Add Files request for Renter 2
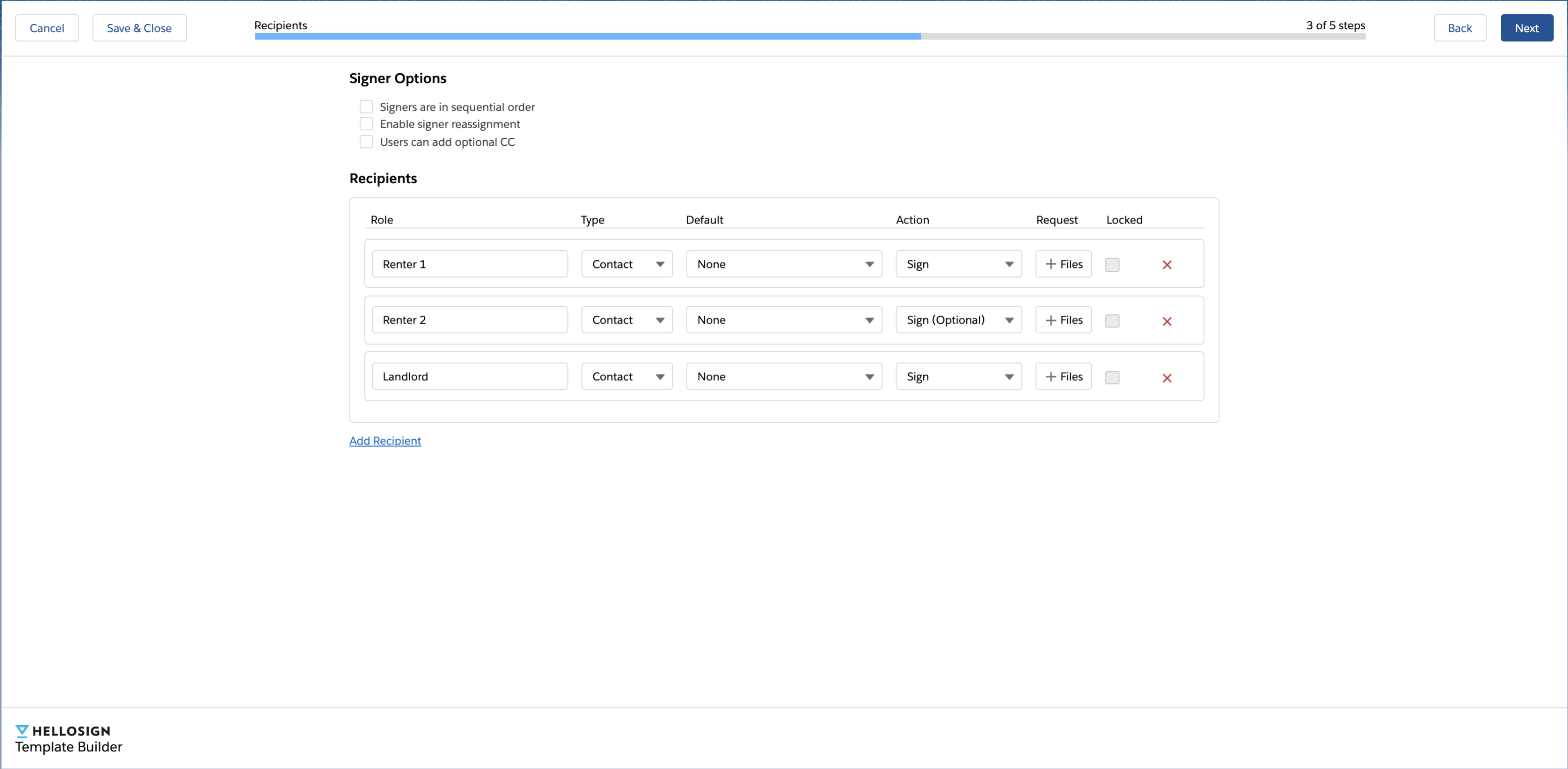 point(1063,320)
